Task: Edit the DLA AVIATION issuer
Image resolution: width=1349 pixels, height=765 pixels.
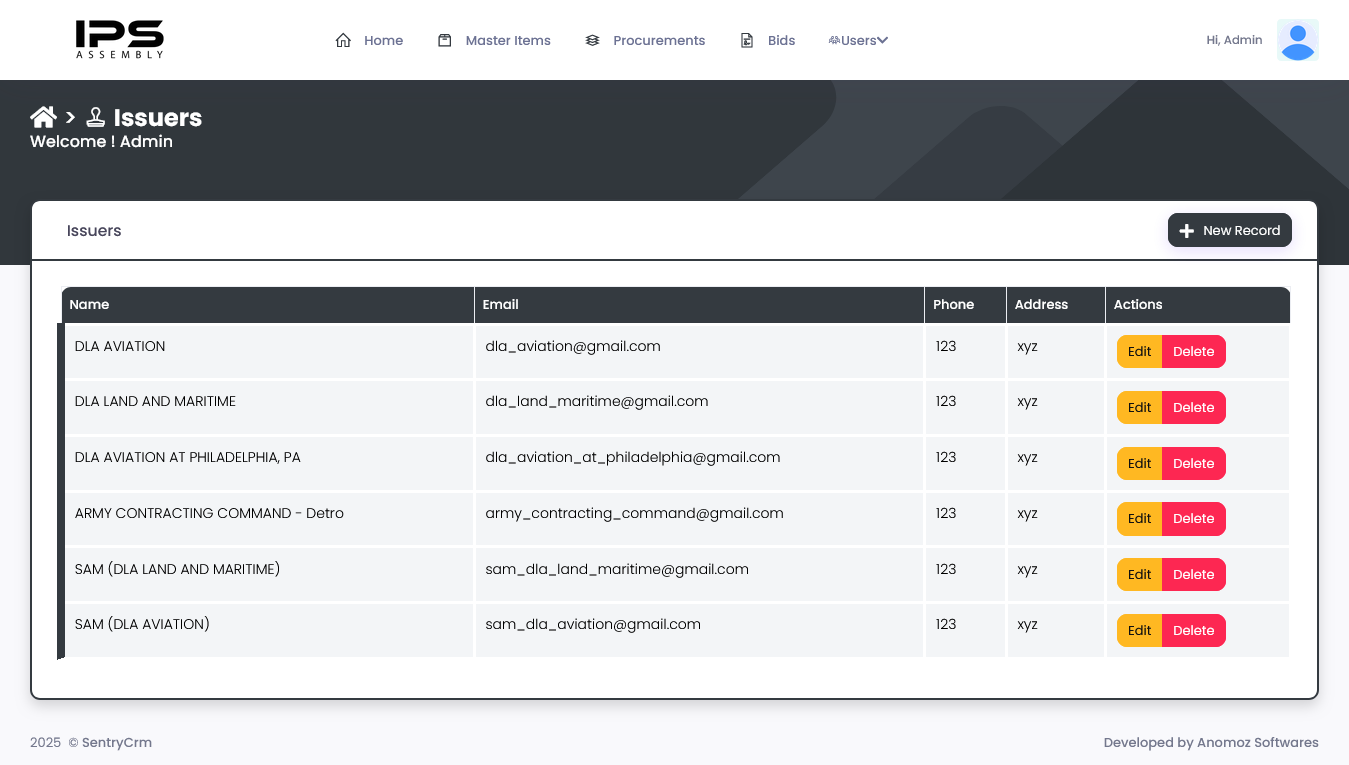Action: pyautogui.click(x=1138, y=351)
